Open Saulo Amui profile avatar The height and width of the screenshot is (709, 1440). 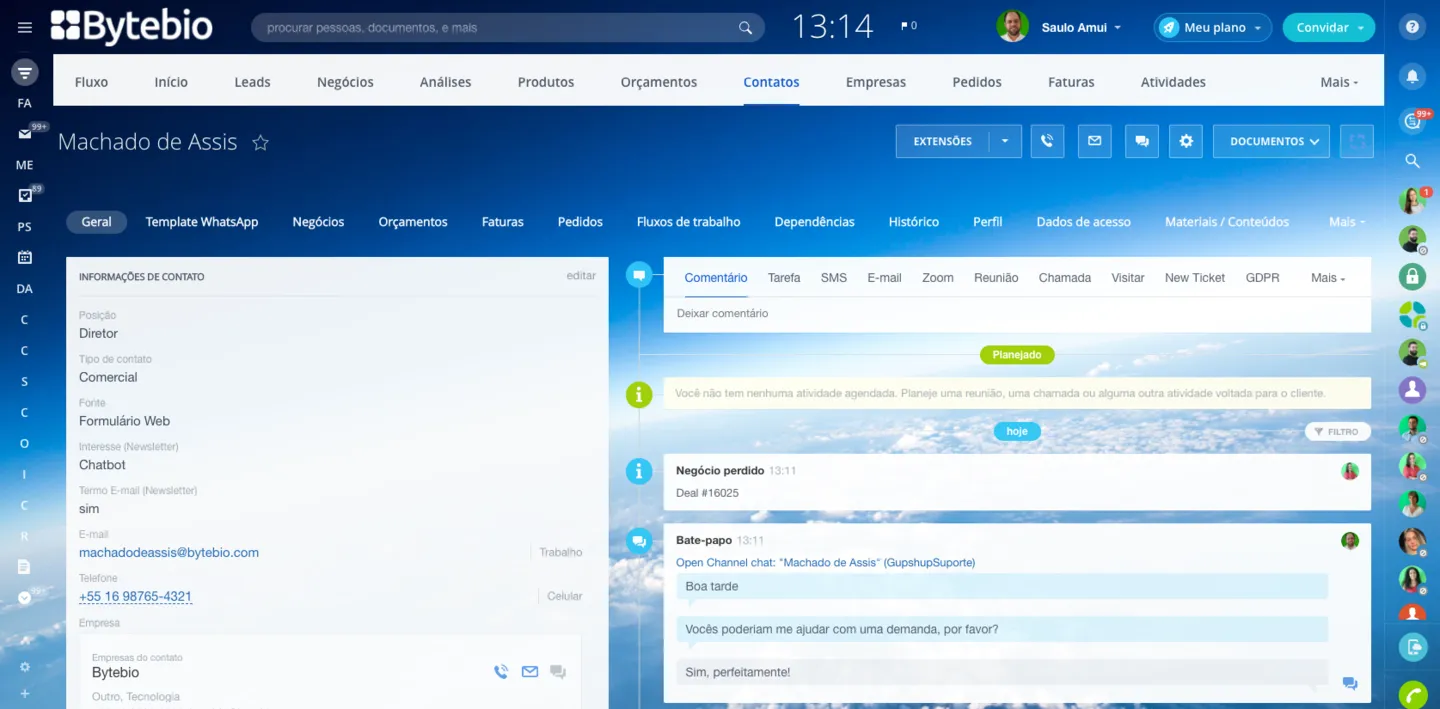1012,27
